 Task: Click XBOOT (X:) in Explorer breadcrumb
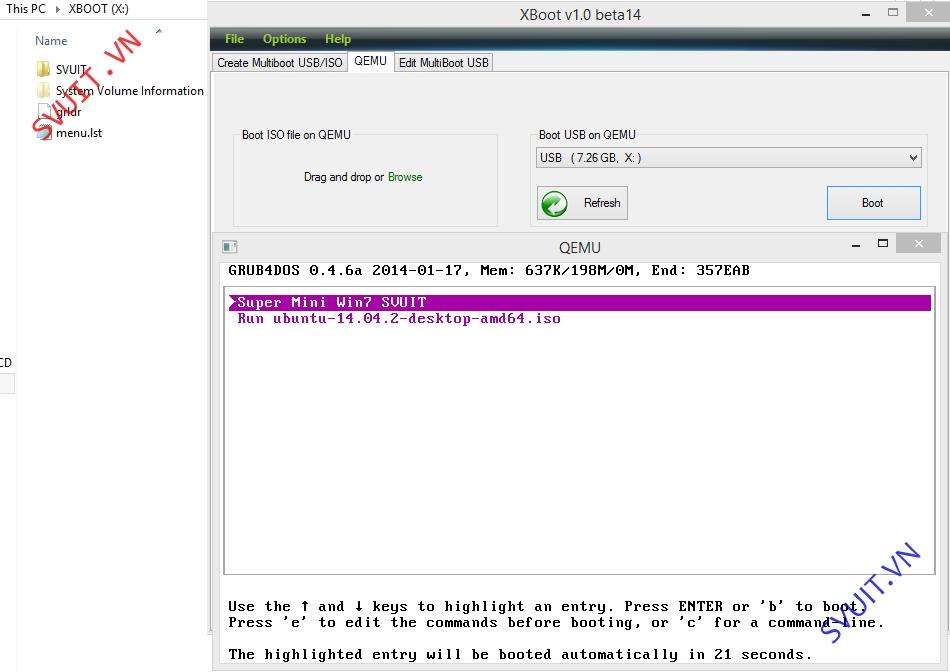coord(98,9)
